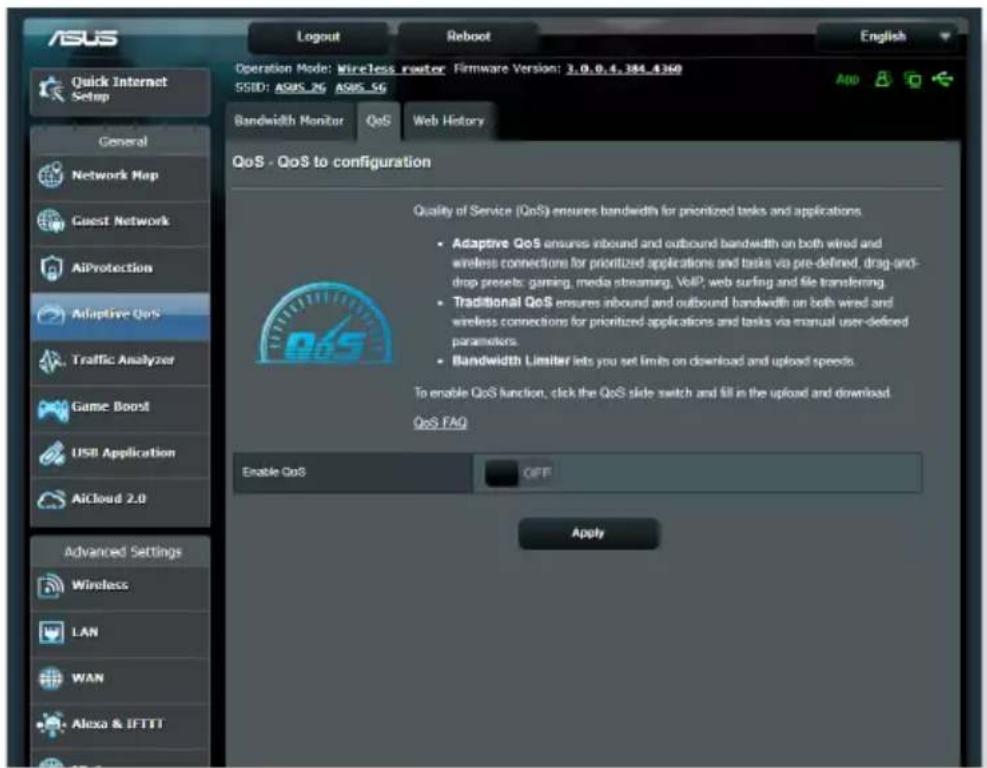Open Guest Network menu item
Image resolution: width=987 pixels, height=768 pixels.
point(120,222)
